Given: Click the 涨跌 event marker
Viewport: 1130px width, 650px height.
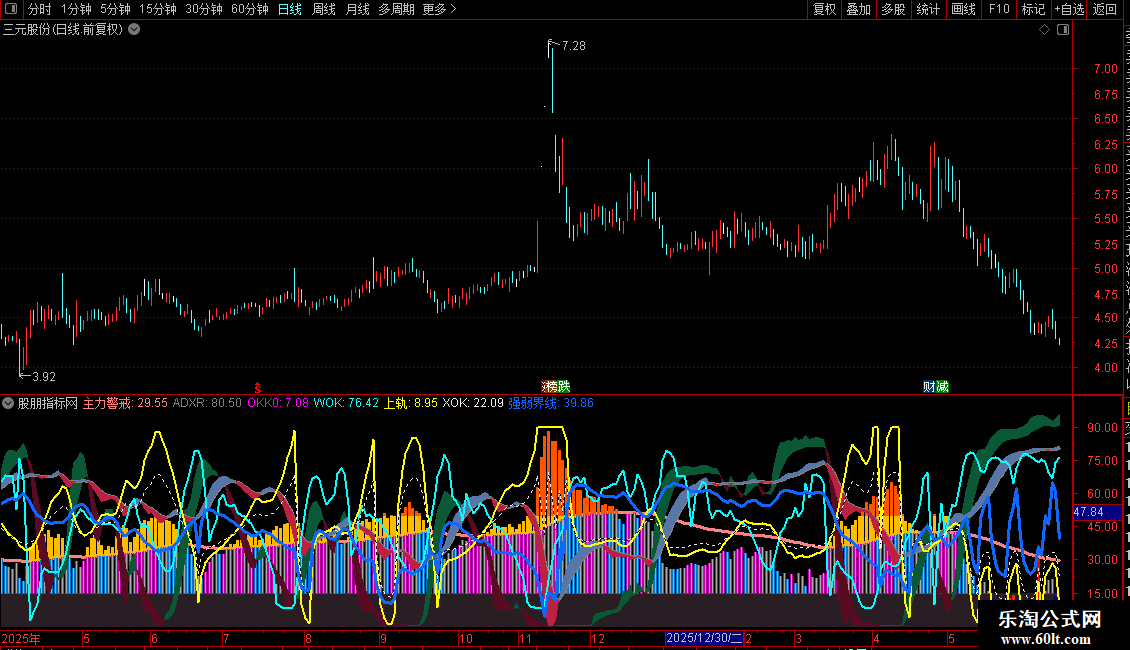Looking at the screenshot, I should pyautogui.click(x=556, y=387).
